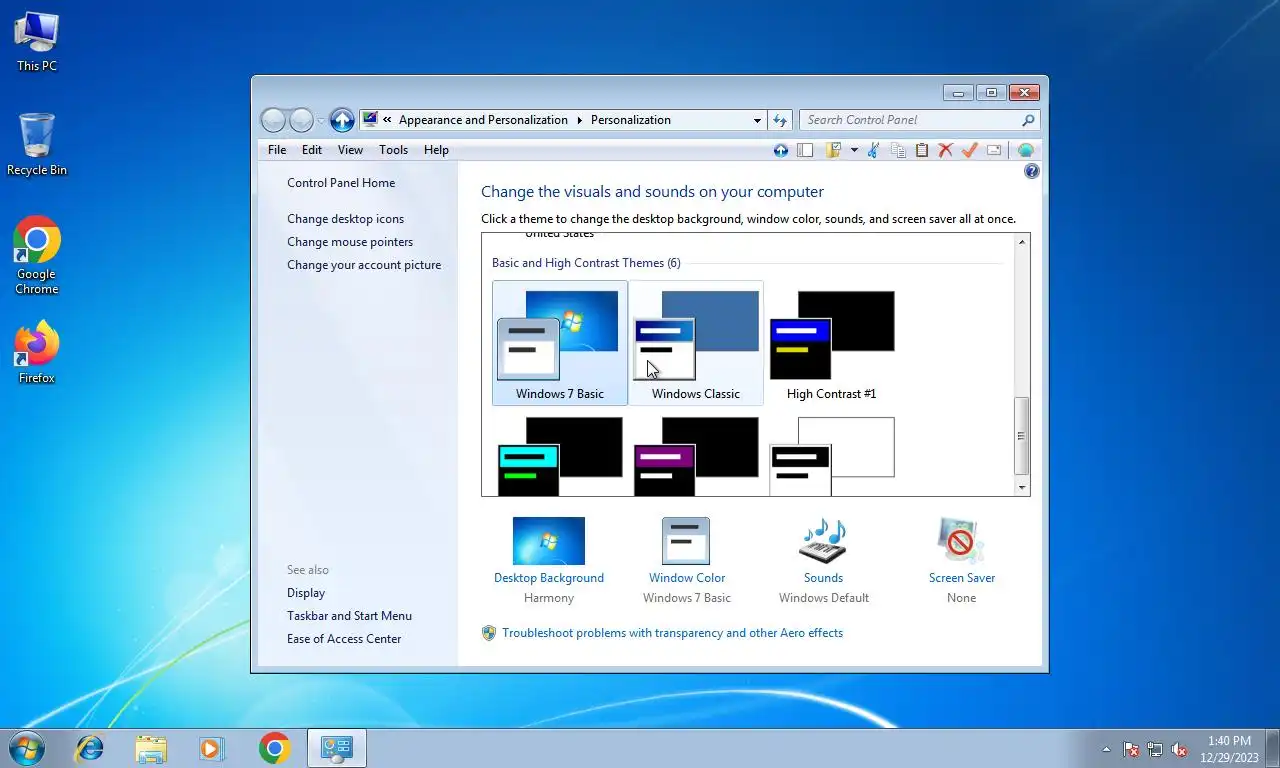The height and width of the screenshot is (768, 1280).
Task: Open the Edit menu
Action: coord(312,150)
